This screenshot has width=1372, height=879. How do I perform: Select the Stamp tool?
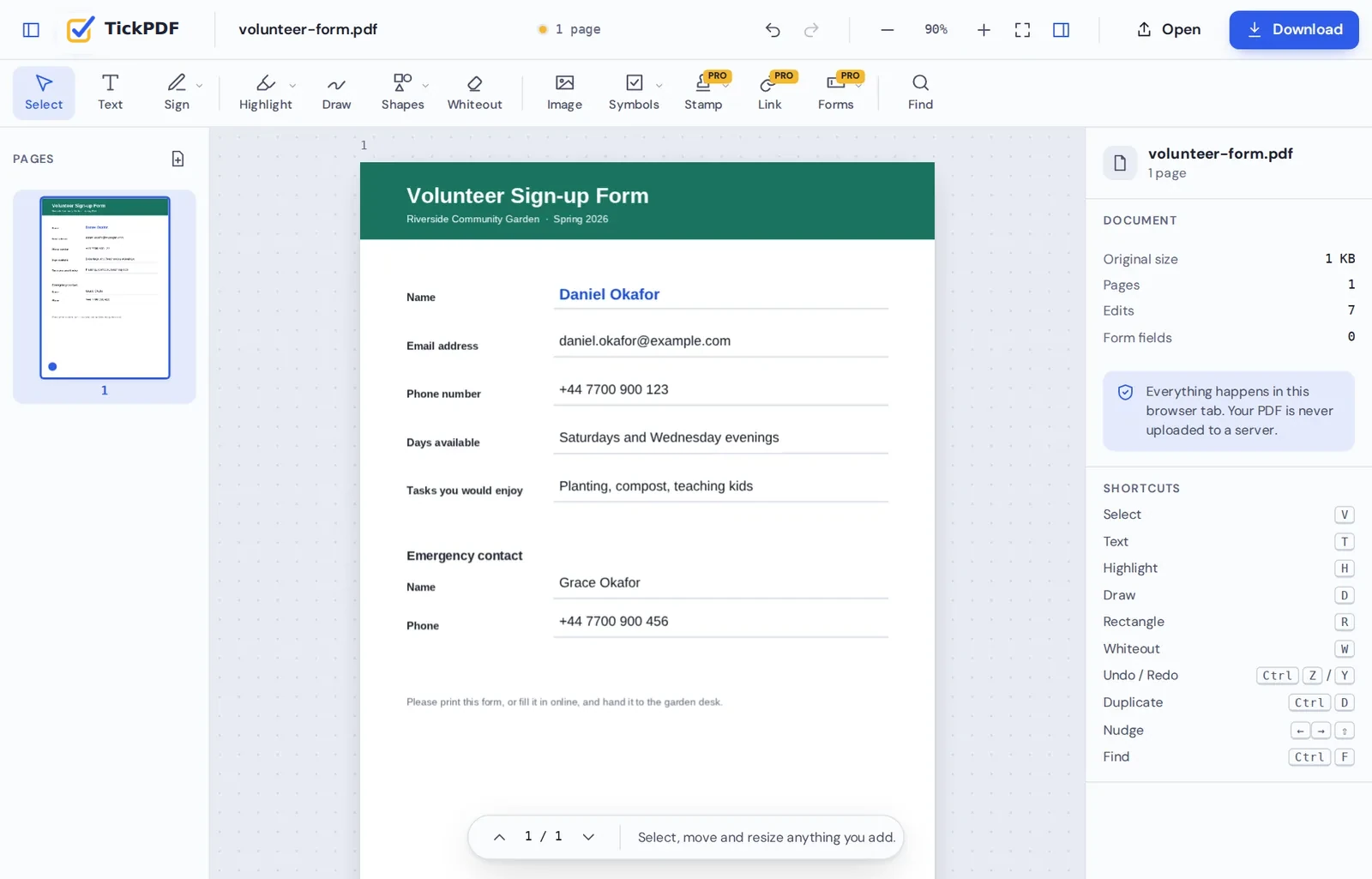tap(703, 93)
